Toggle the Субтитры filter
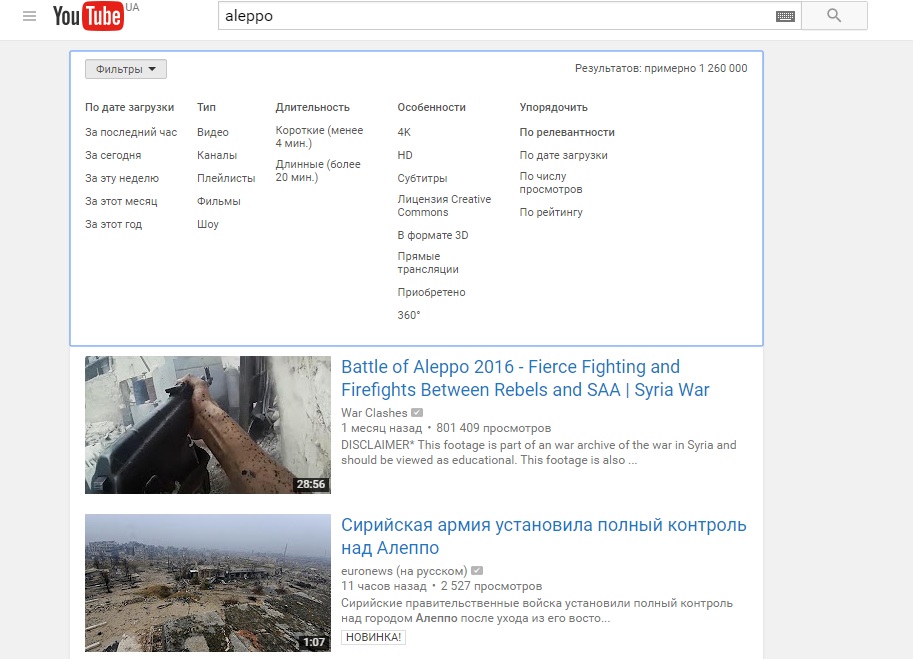Viewport: 913px width, 659px height. (x=422, y=178)
